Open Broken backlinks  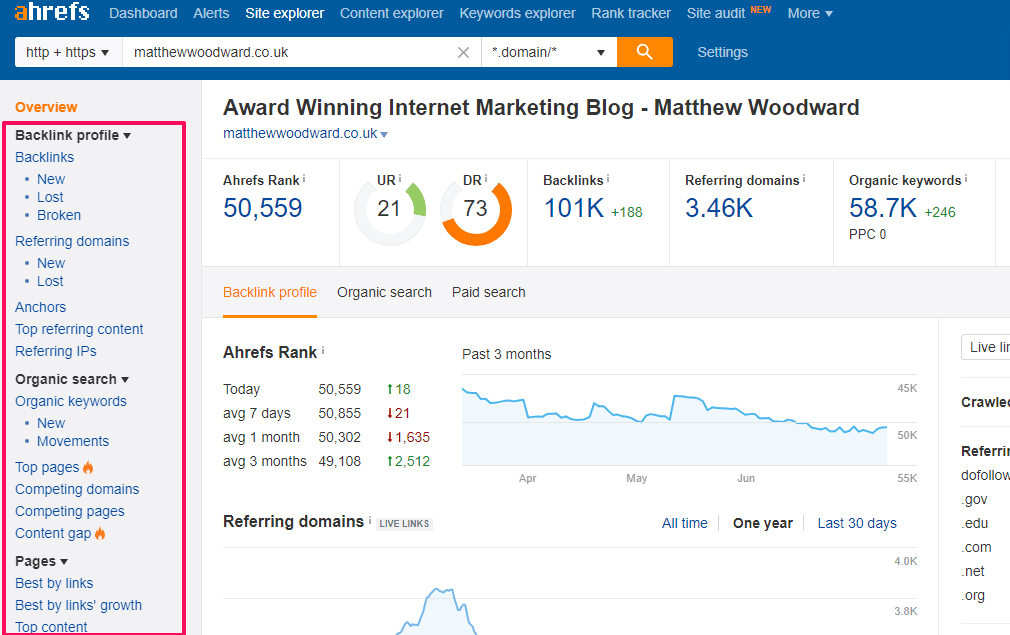tap(59, 215)
